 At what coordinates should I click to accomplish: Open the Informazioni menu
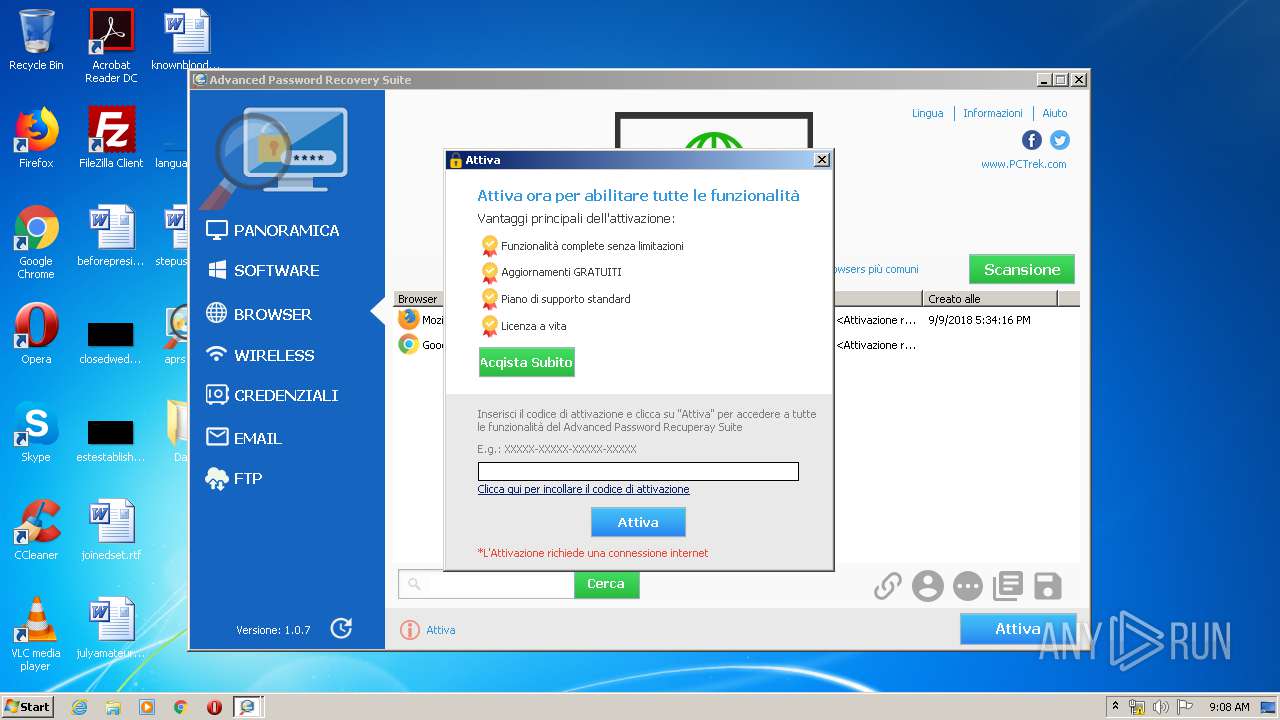(x=992, y=113)
